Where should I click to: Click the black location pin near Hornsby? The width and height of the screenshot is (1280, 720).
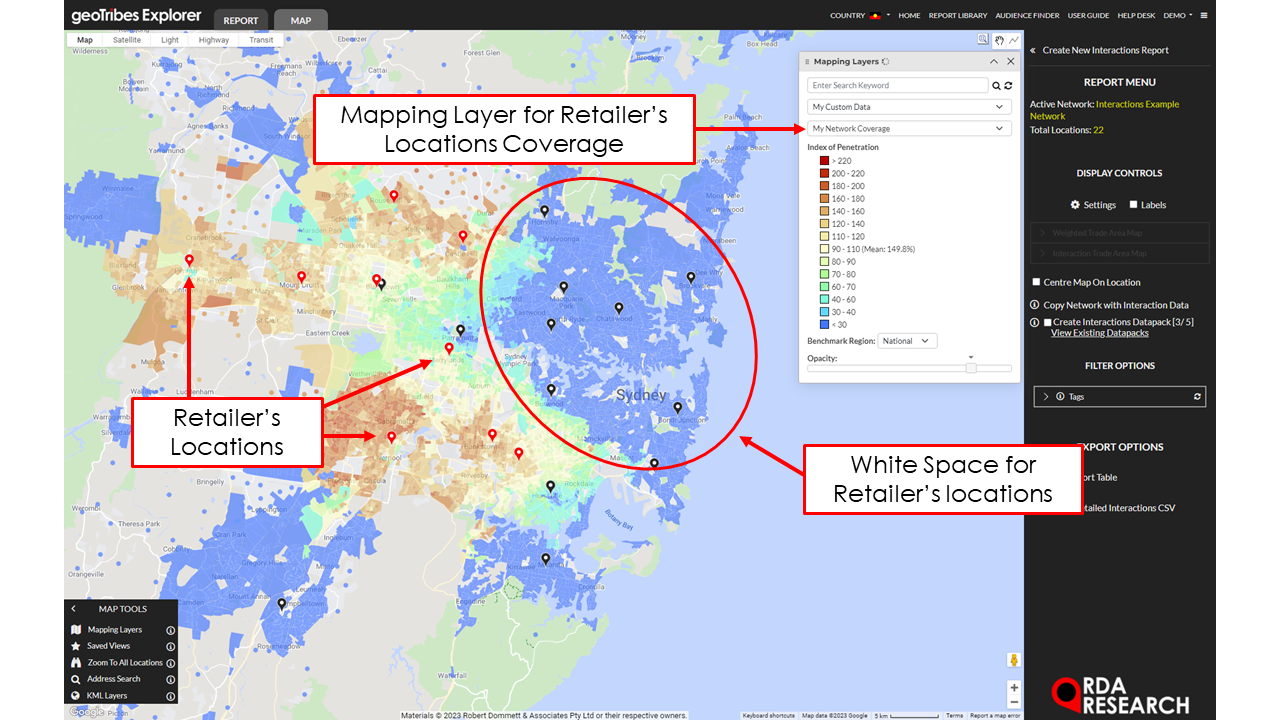coord(545,211)
